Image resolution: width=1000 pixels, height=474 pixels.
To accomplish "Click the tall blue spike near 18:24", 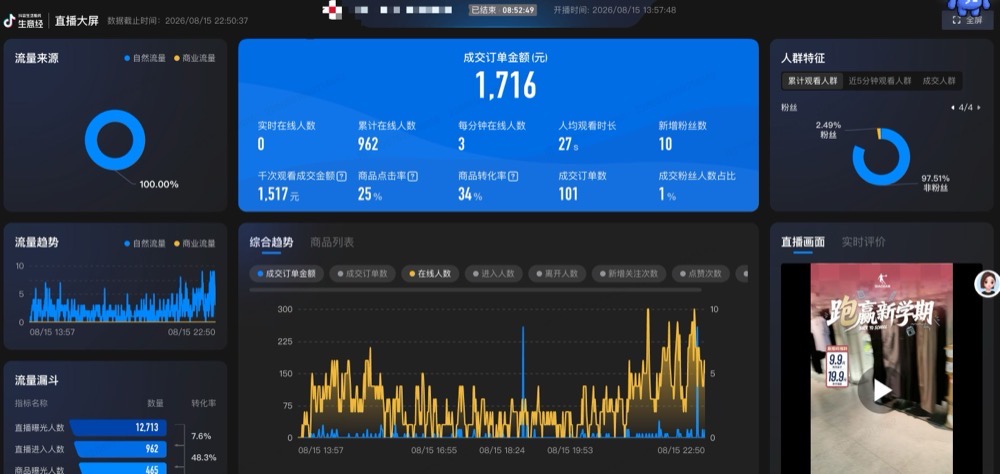I will pyautogui.click(x=523, y=381).
